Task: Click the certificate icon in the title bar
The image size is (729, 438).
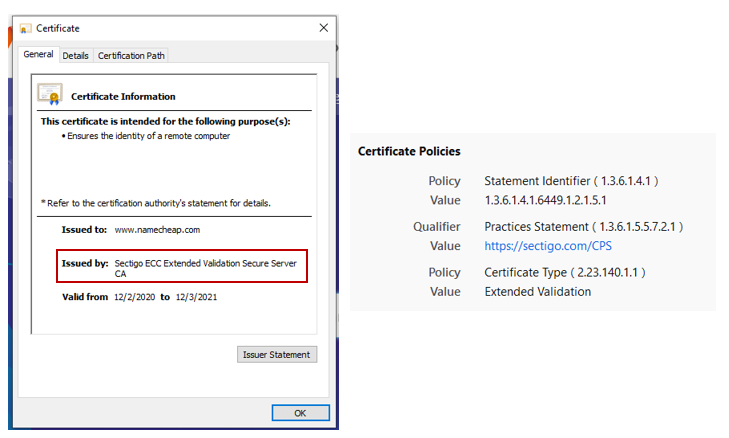Action: [x=25, y=28]
